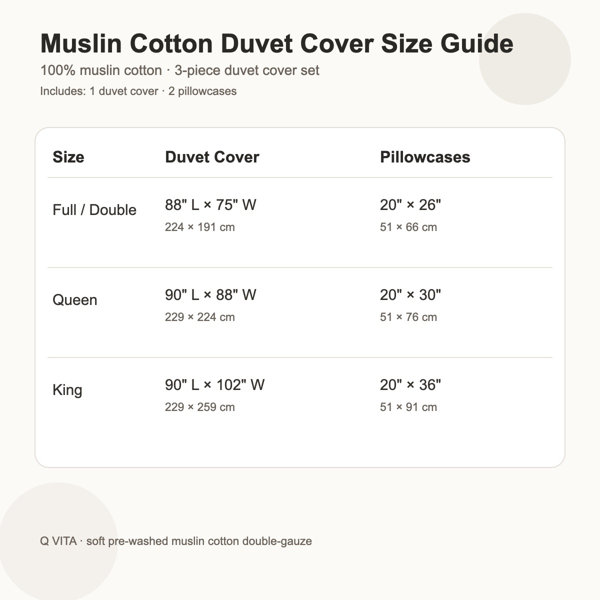Select the Size column header
The image size is (600, 600).
68,157
